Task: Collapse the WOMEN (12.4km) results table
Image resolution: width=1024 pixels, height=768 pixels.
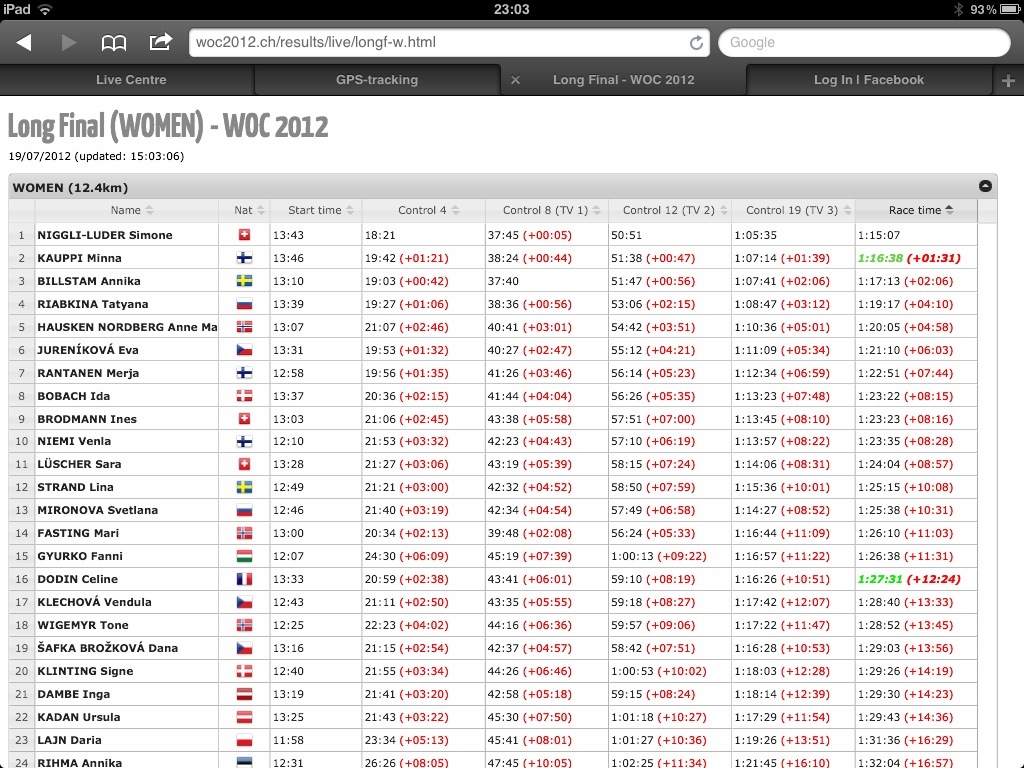Action: pyautogui.click(x=985, y=186)
